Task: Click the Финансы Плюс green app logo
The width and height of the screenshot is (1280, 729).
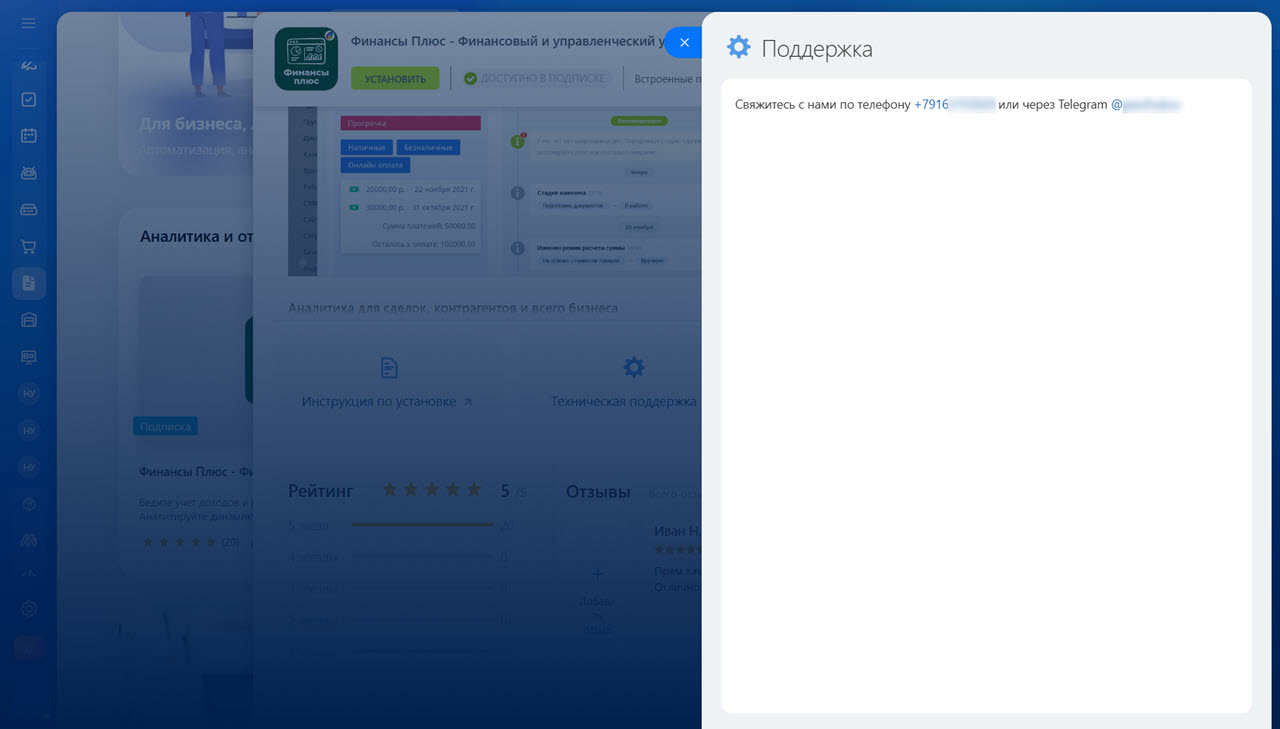Action: (x=306, y=59)
